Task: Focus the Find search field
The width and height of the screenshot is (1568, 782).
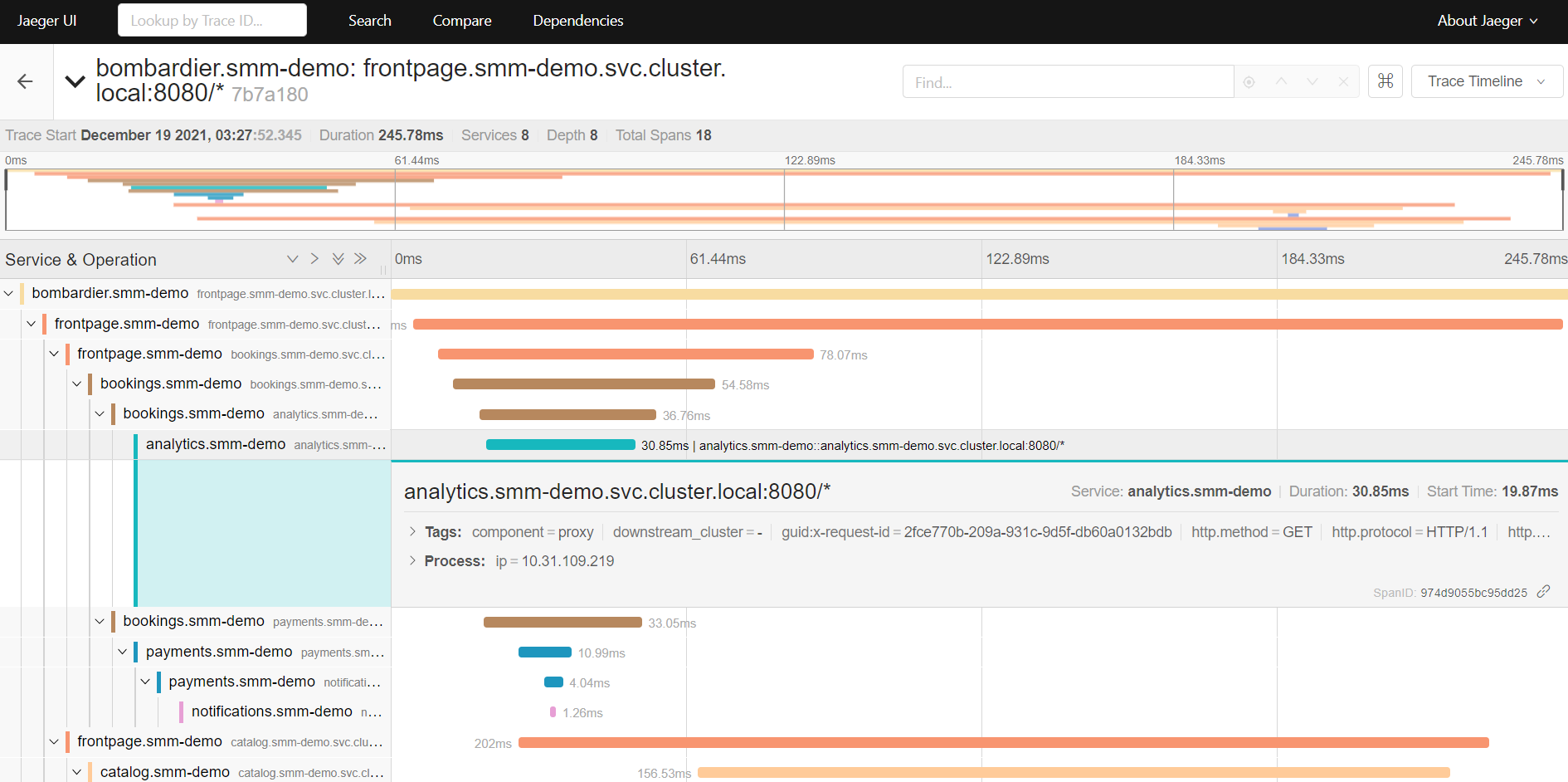Action: [x=1068, y=81]
